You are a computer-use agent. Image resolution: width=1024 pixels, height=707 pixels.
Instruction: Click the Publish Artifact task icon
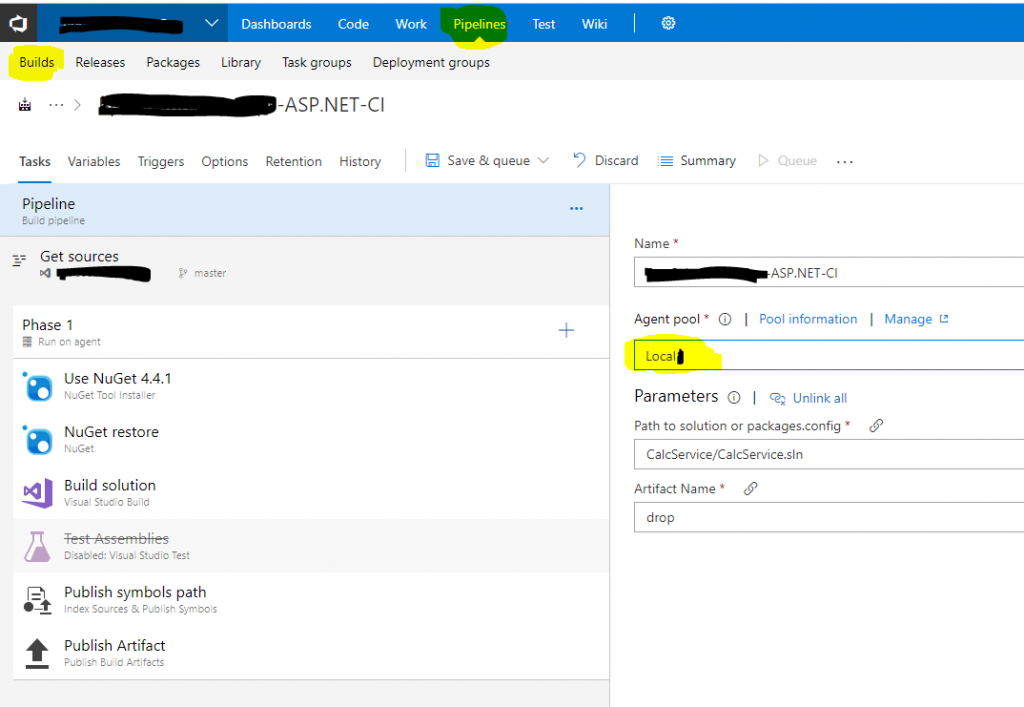37,653
